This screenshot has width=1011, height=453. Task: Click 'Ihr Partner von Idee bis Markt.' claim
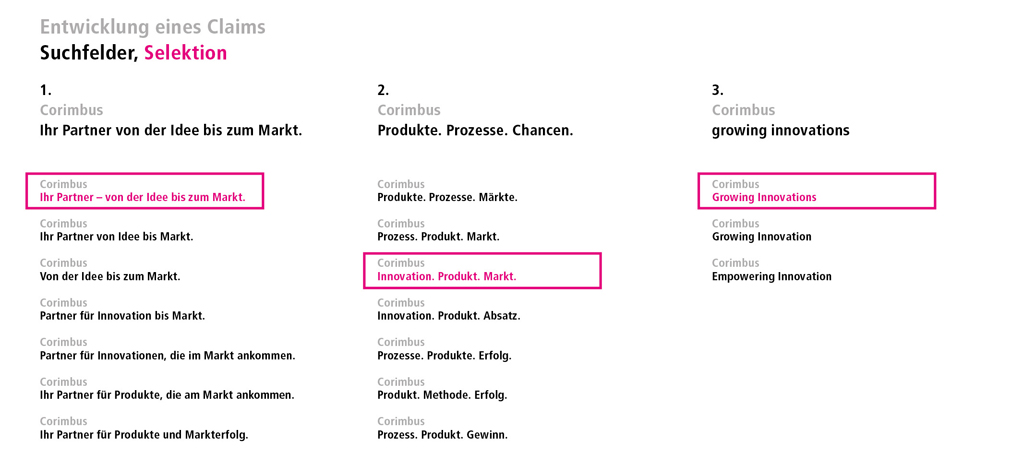pos(117,236)
